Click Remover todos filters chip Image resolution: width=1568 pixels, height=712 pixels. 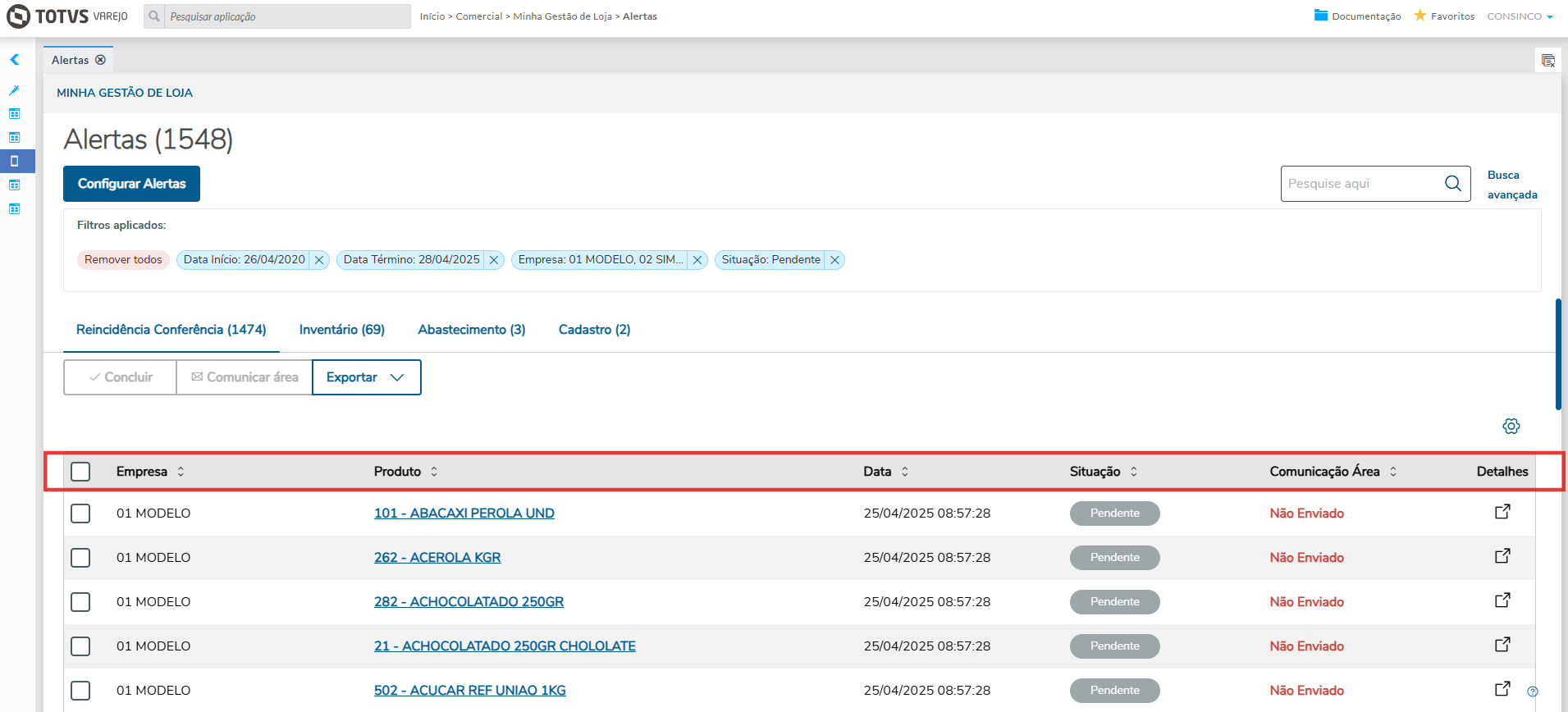[123, 260]
